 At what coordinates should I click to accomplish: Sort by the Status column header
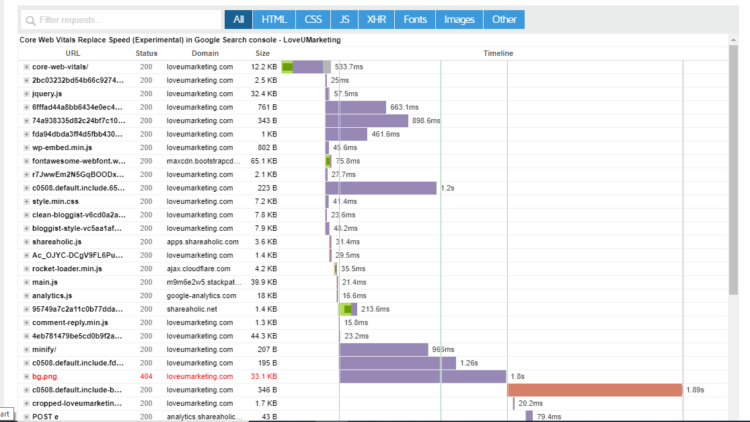pos(146,54)
